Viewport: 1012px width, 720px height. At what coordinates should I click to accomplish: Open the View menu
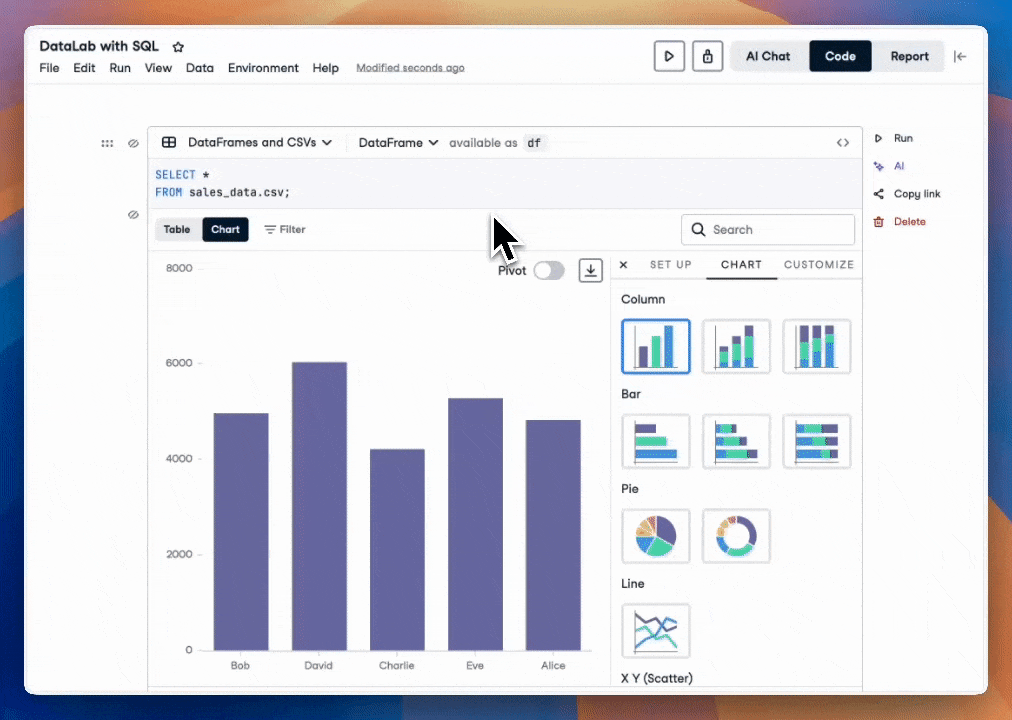158,68
